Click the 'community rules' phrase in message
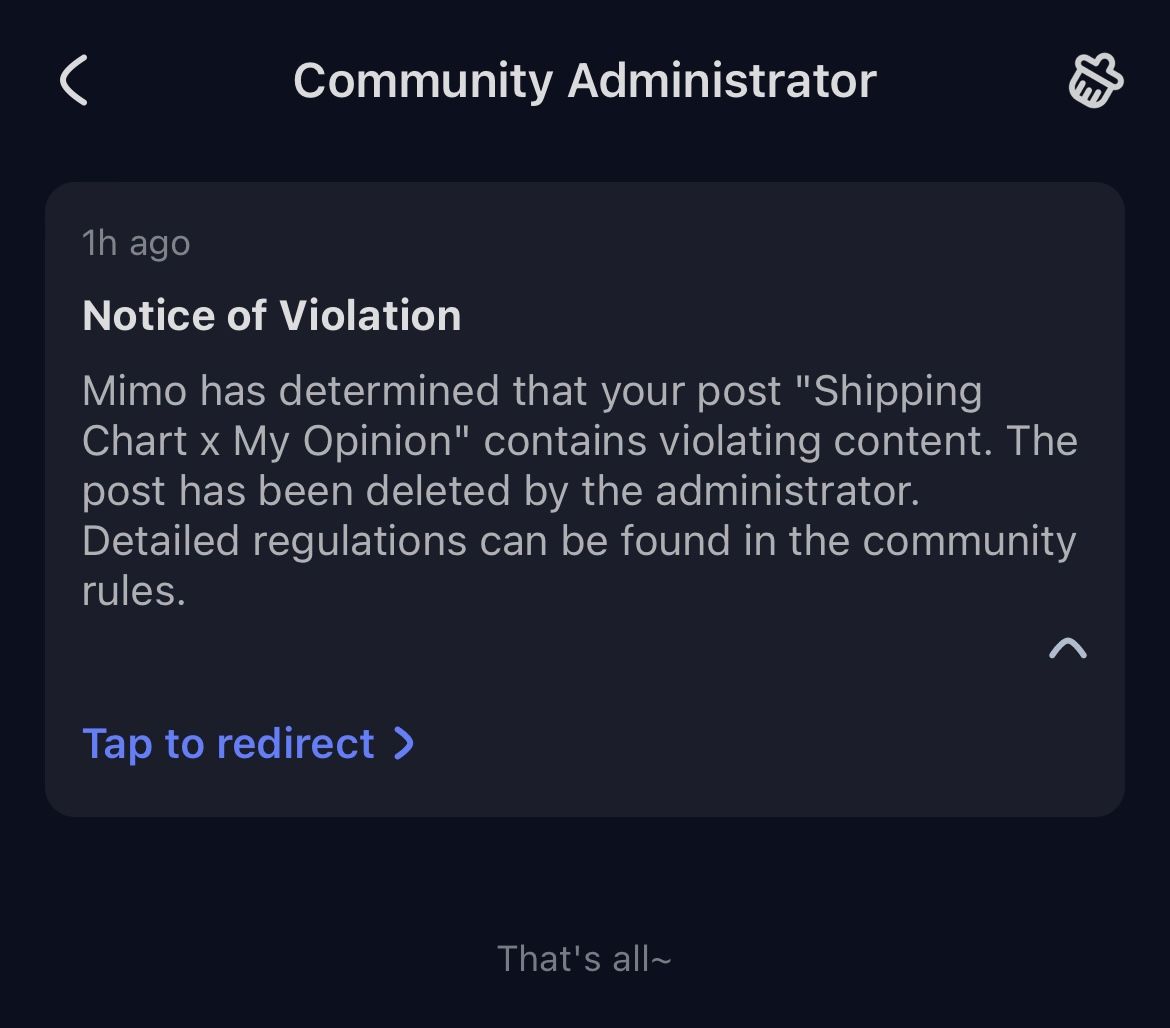Image resolution: width=1170 pixels, height=1028 pixels. point(579,566)
